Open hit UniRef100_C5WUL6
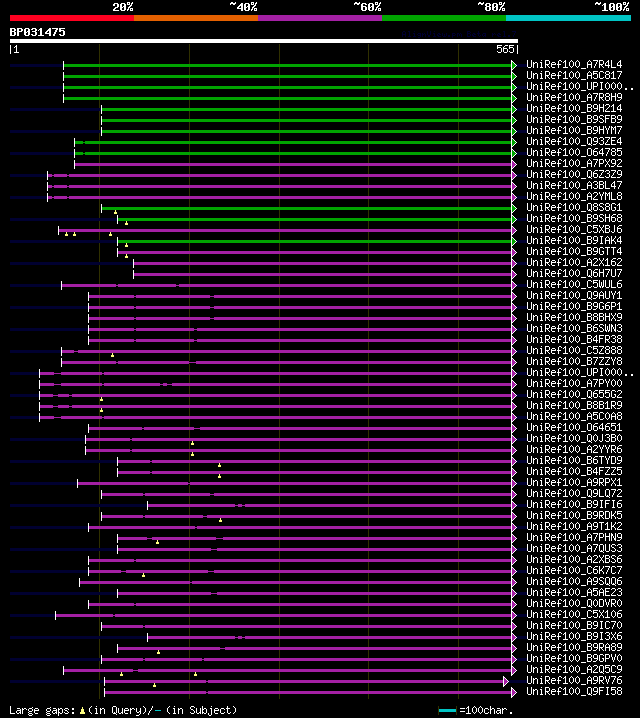Image resolution: width=640 pixels, height=718 pixels. (x=574, y=284)
